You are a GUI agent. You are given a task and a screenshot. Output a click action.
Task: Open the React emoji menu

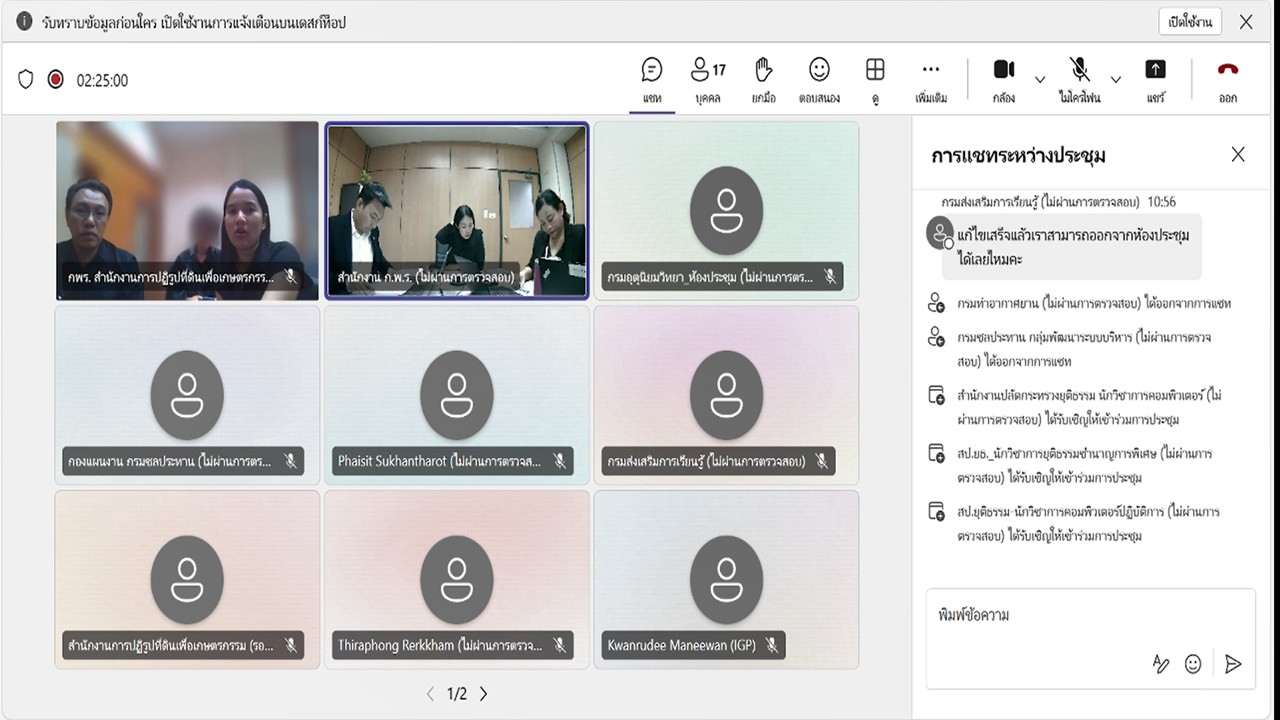point(819,70)
